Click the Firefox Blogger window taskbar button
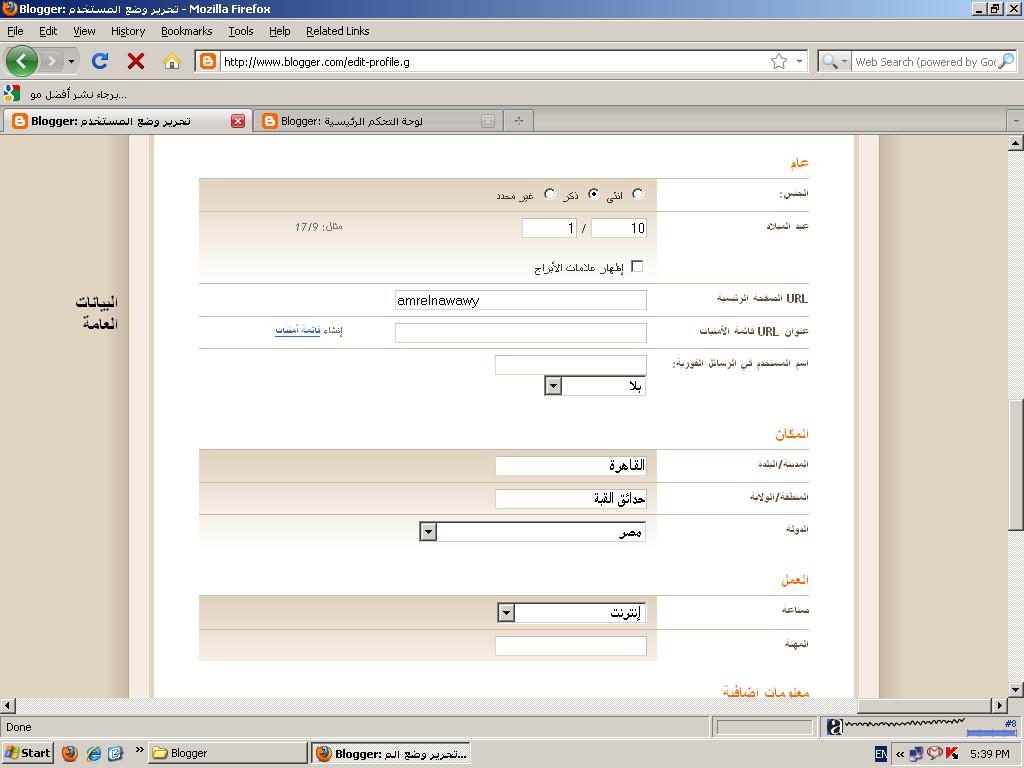 pyautogui.click(x=391, y=753)
